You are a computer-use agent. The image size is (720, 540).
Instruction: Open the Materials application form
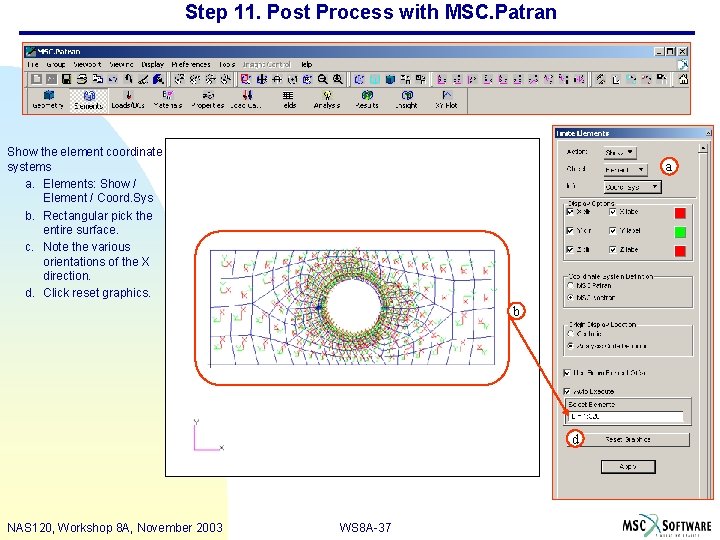click(168, 100)
